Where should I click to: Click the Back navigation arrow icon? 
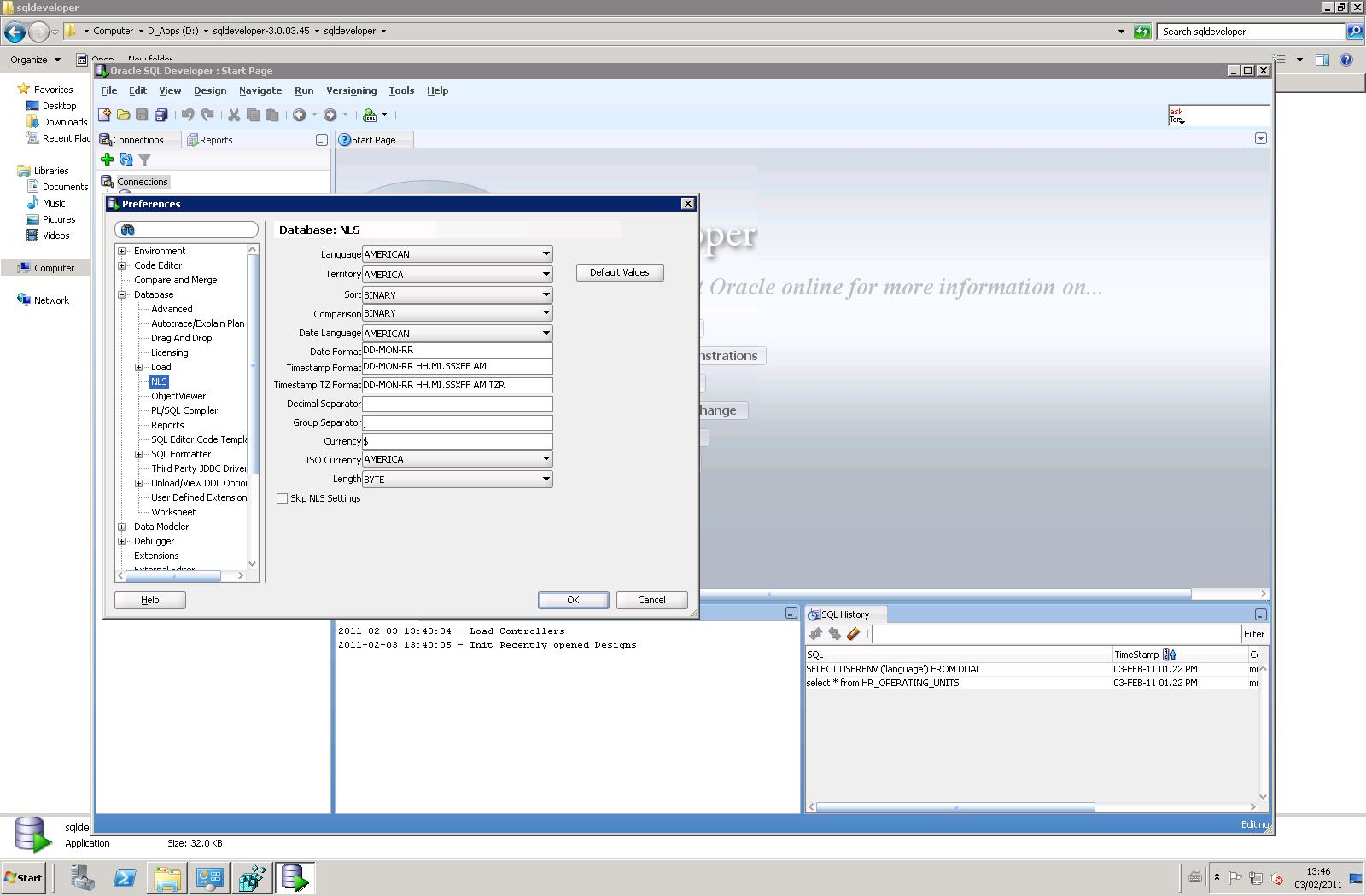coord(300,115)
